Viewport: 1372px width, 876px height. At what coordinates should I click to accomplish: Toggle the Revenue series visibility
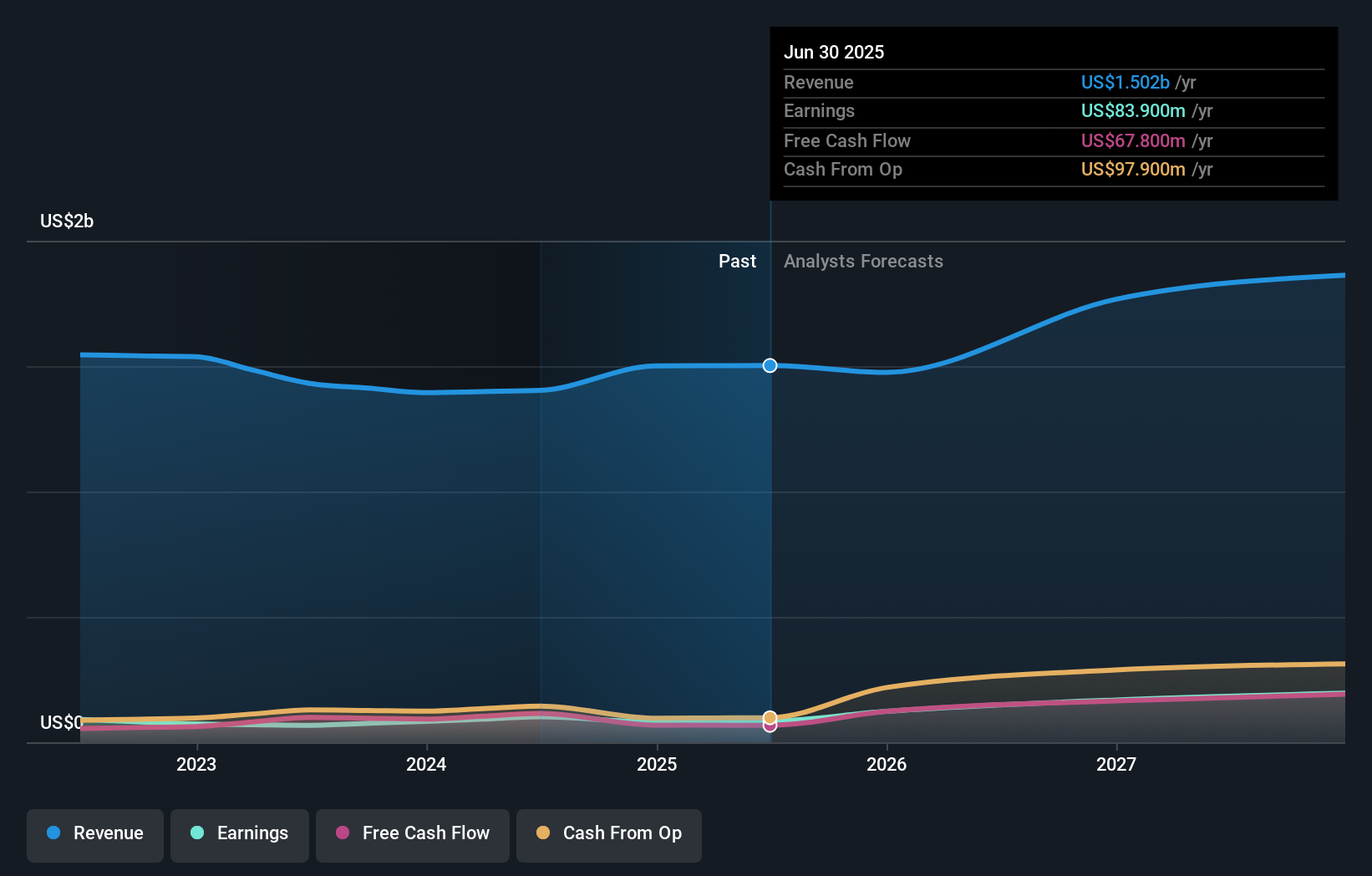(94, 835)
